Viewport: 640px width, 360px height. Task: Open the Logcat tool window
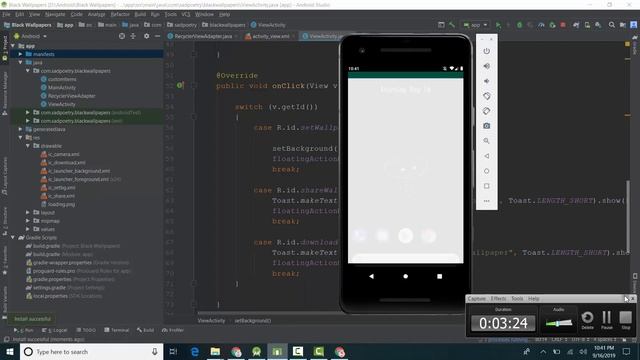pos(55,330)
